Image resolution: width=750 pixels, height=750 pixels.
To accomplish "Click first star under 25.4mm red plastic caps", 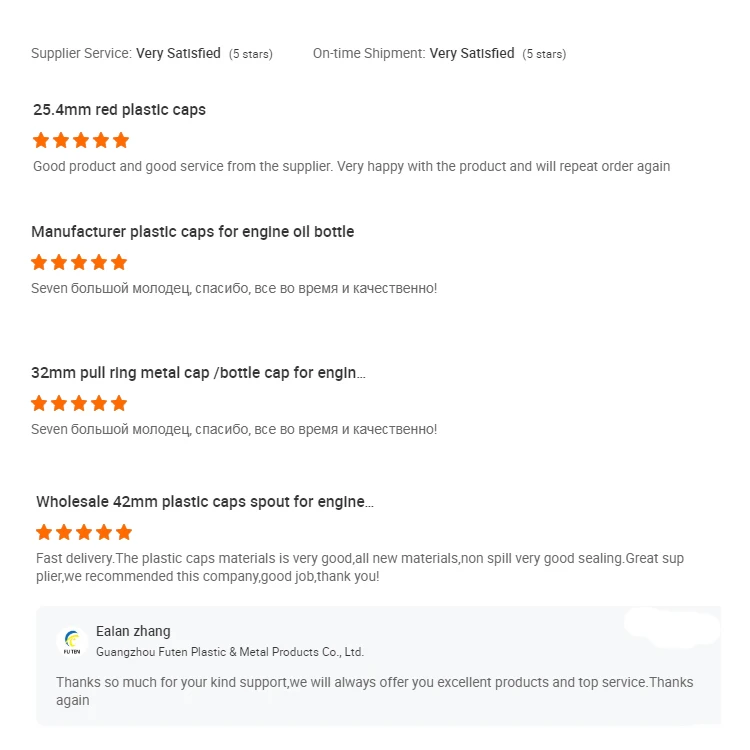I will pos(41,140).
